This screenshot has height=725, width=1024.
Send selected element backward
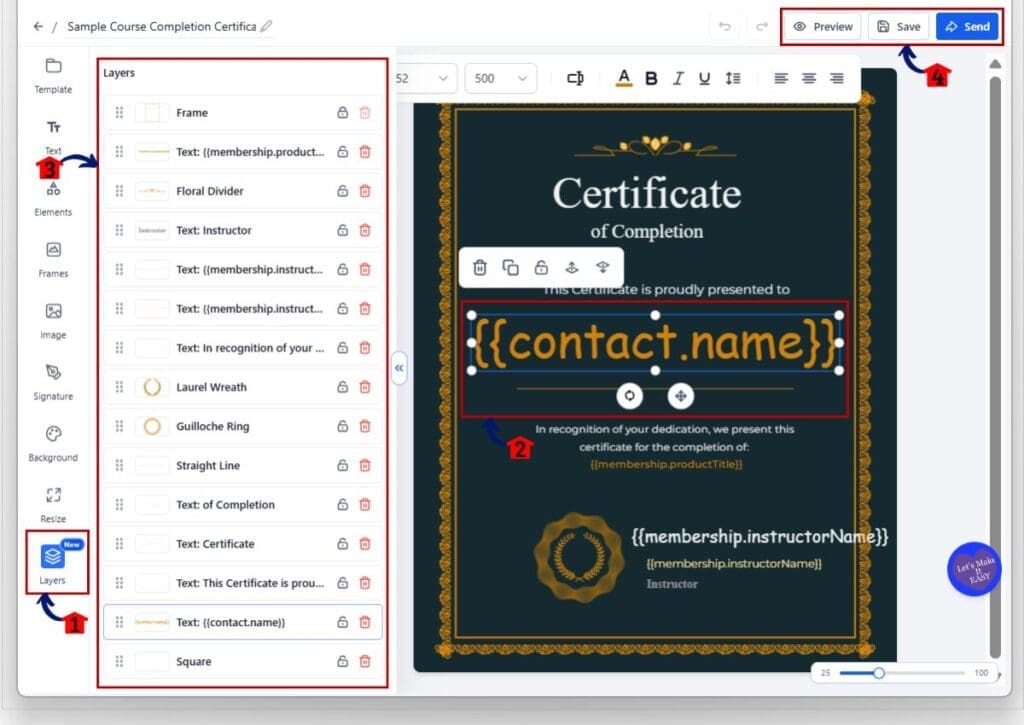(603, 267)
